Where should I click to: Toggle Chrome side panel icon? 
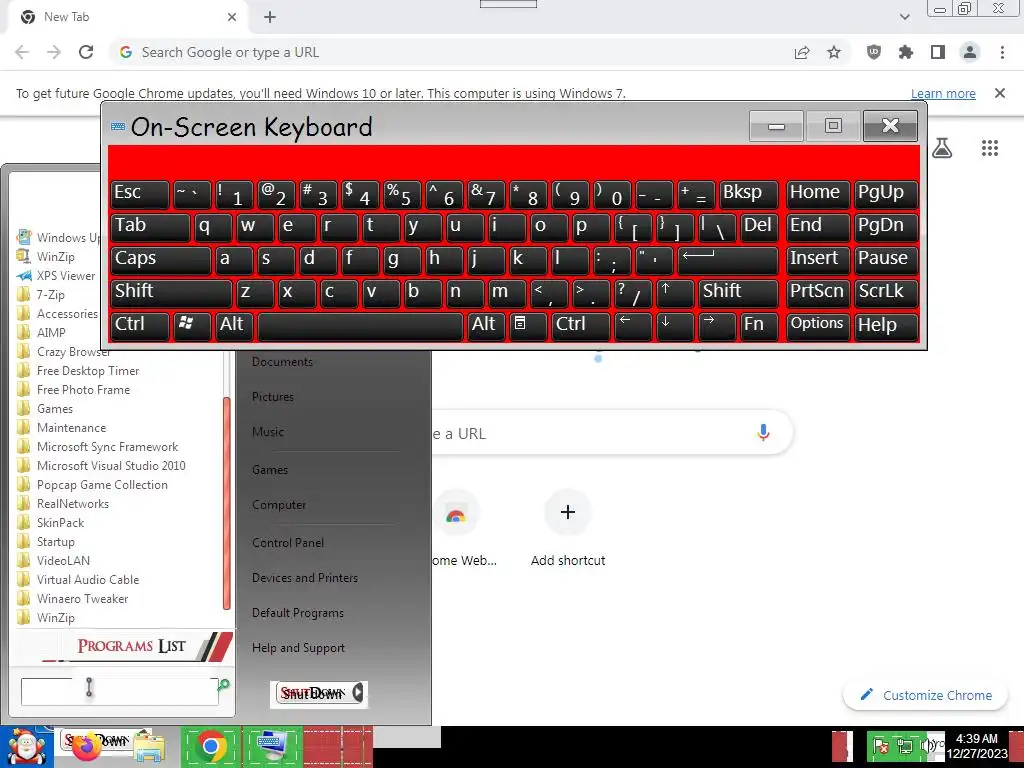pyautogui.click(x=938, y=52)
